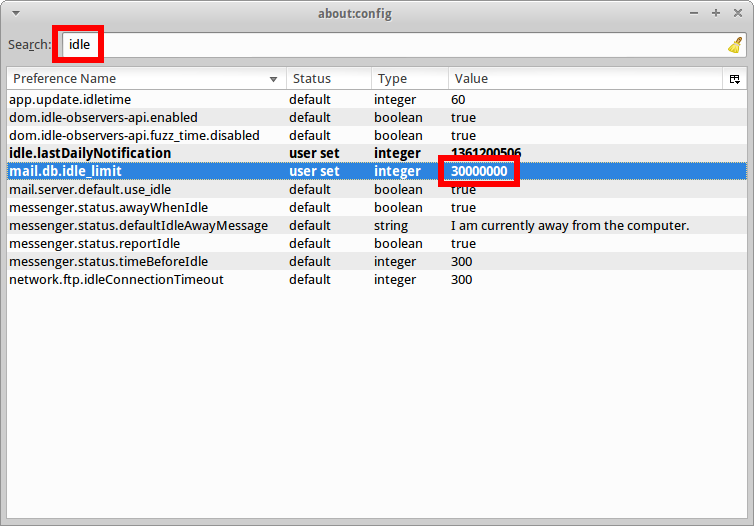This screenshot has width=754, height=526.
Task: Close the about:config window
Action: (x=736, y=13)
